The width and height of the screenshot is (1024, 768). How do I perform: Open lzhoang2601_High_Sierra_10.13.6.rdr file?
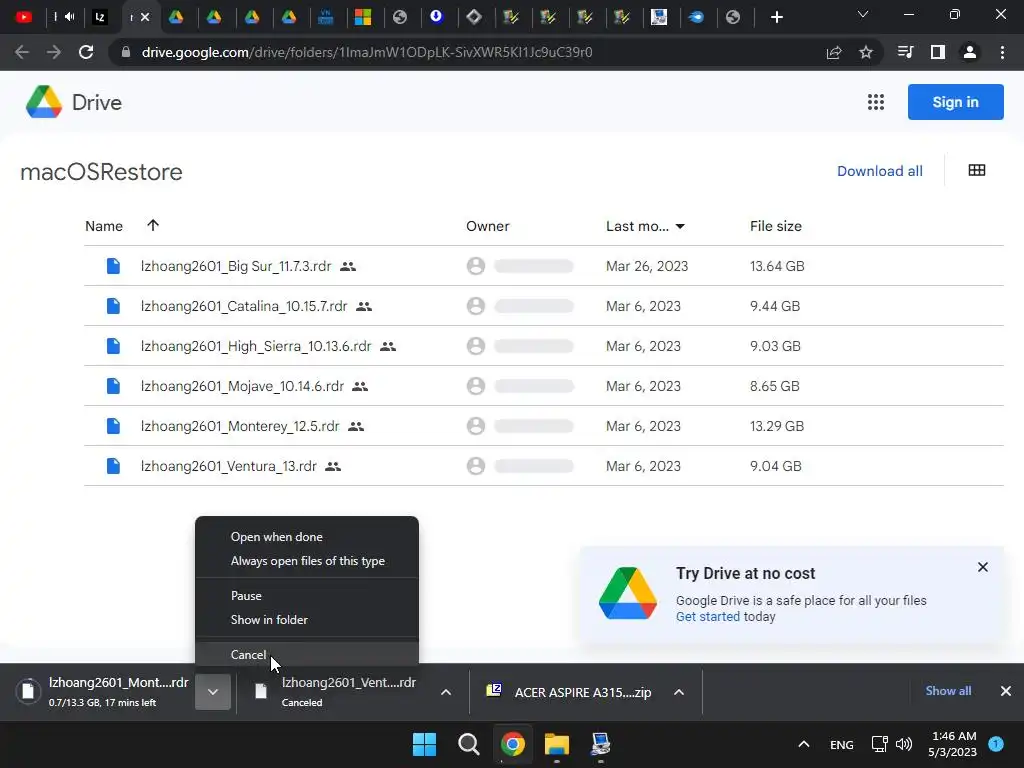click(256, 346)
